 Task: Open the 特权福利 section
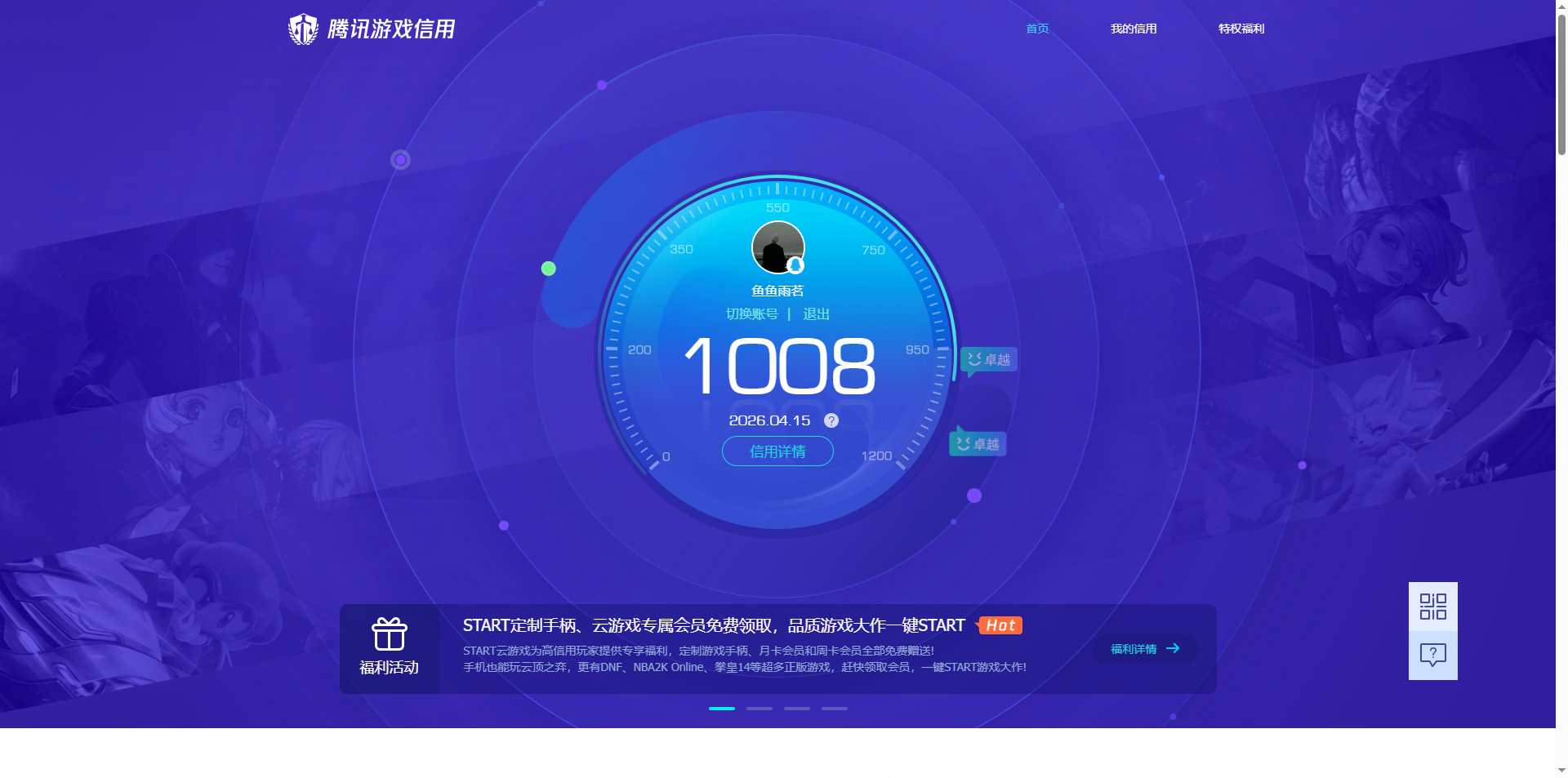(x=1240, y=28)
